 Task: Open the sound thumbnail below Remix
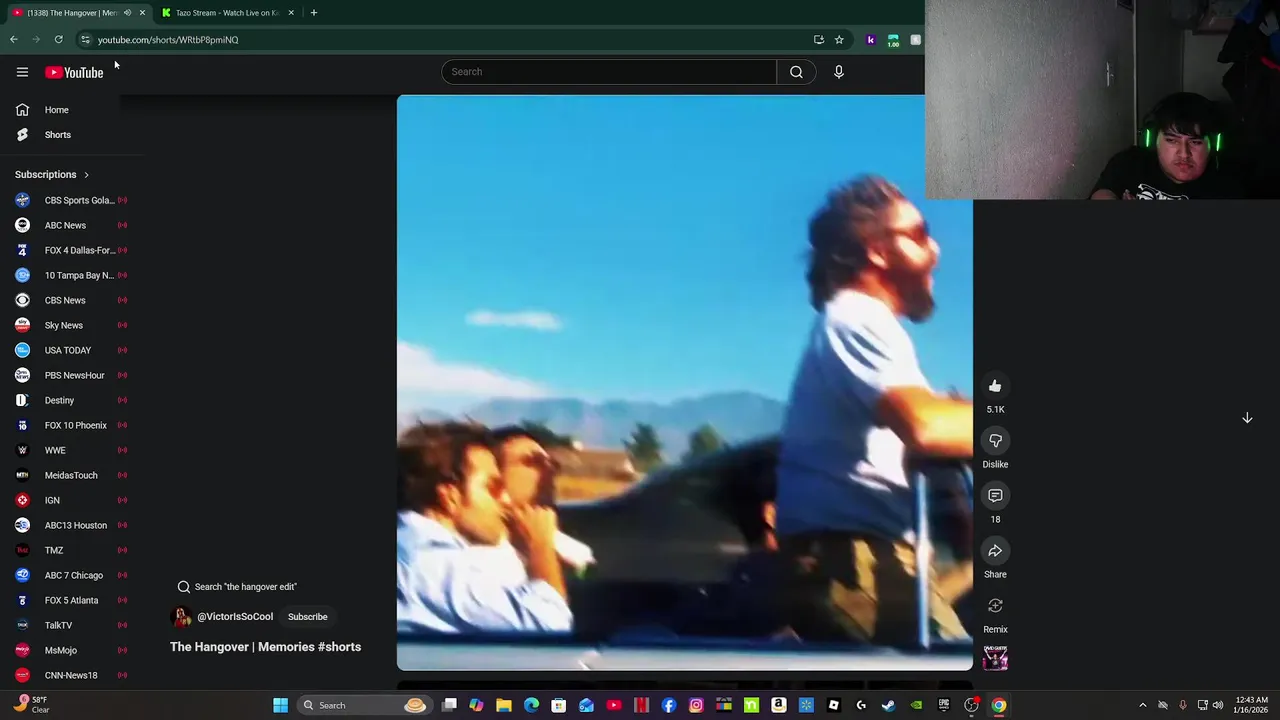coord(995,657)
